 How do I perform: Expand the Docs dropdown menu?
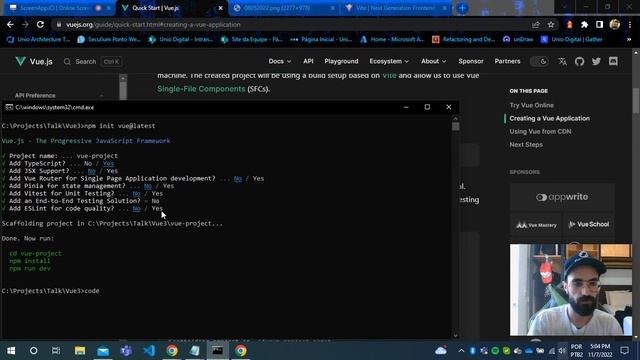(x=280, y=61)
